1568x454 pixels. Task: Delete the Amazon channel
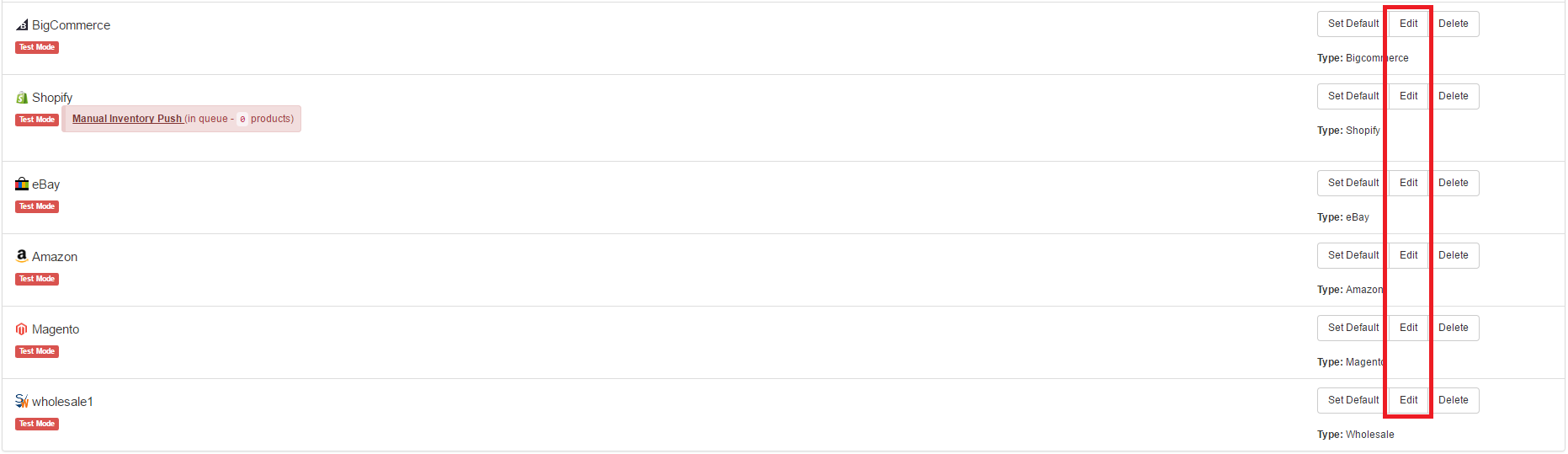(x=1453, y=255)
